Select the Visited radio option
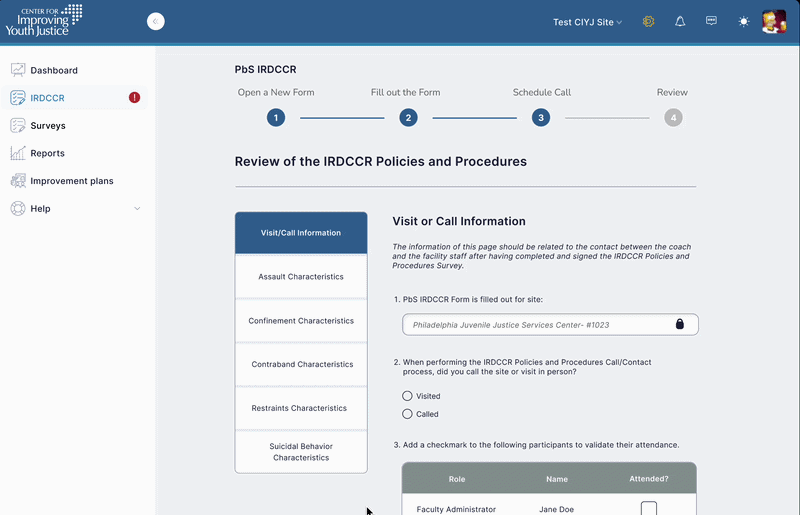800x515 pixels. click(407, 396)
